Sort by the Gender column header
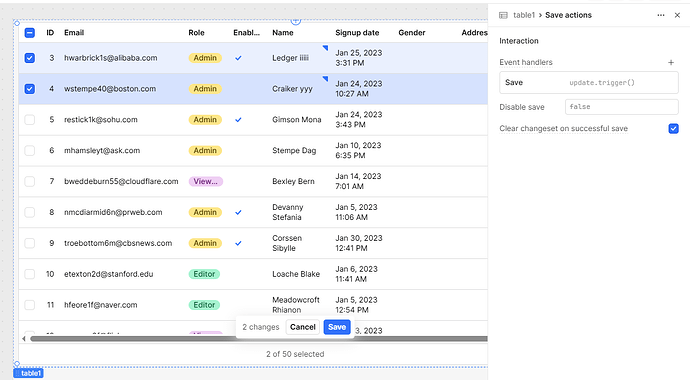Screen dimensions: 690x380 pos(412,33)
